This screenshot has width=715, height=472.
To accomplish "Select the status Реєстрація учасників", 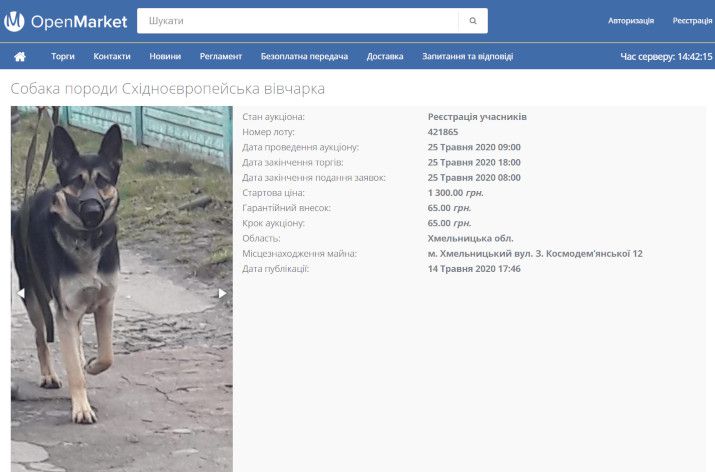I will tap(477, 117).
